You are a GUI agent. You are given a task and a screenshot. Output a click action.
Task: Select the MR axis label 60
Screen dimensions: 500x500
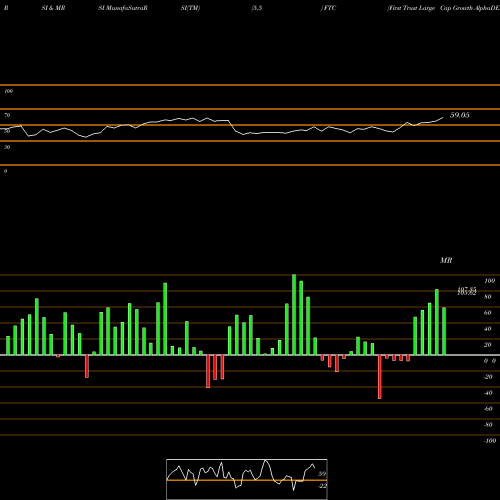pyautogui.click(x=487, y=313)
